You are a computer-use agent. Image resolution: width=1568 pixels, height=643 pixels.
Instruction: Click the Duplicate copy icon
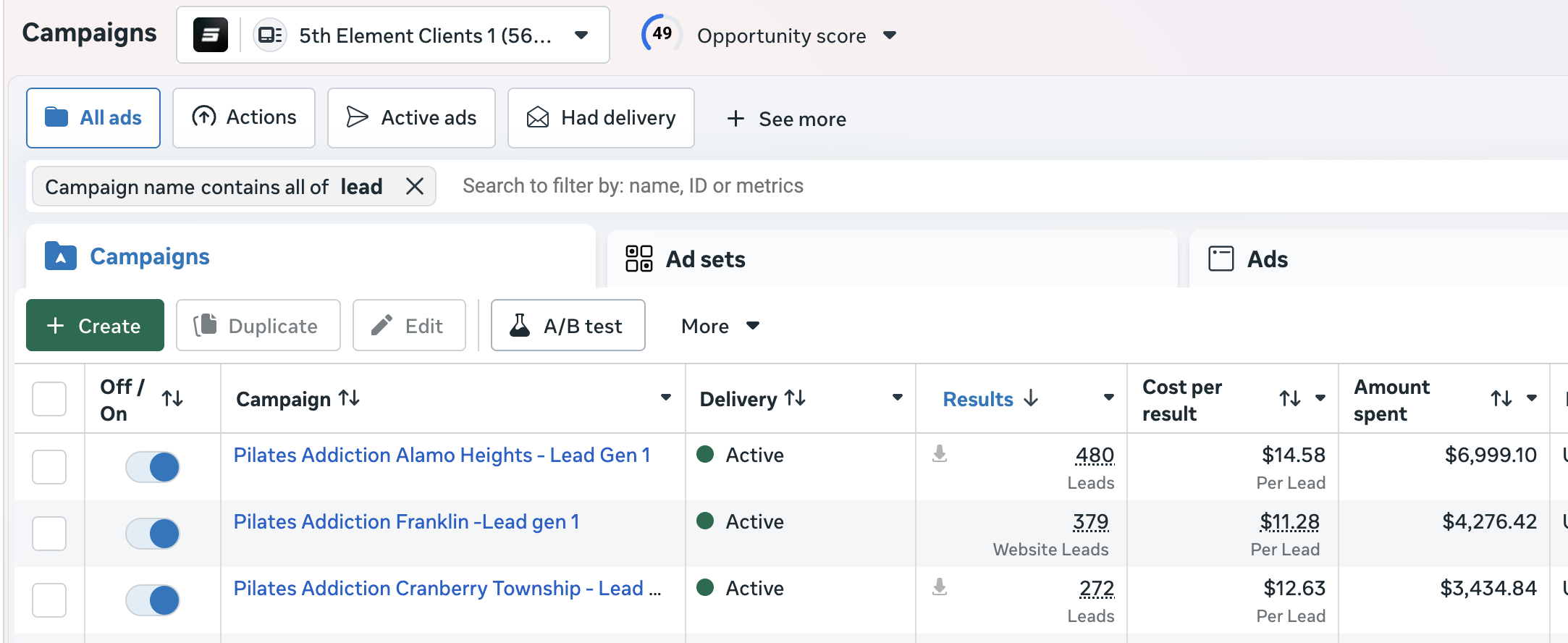pyautogui.click(x=205, y=325)
